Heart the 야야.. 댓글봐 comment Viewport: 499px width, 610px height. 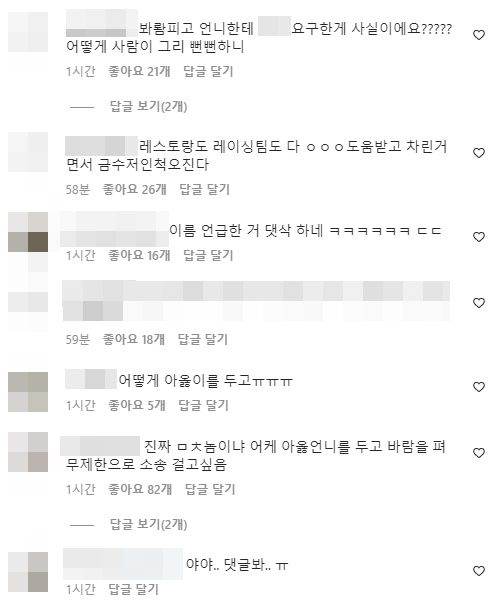point(479,571)
